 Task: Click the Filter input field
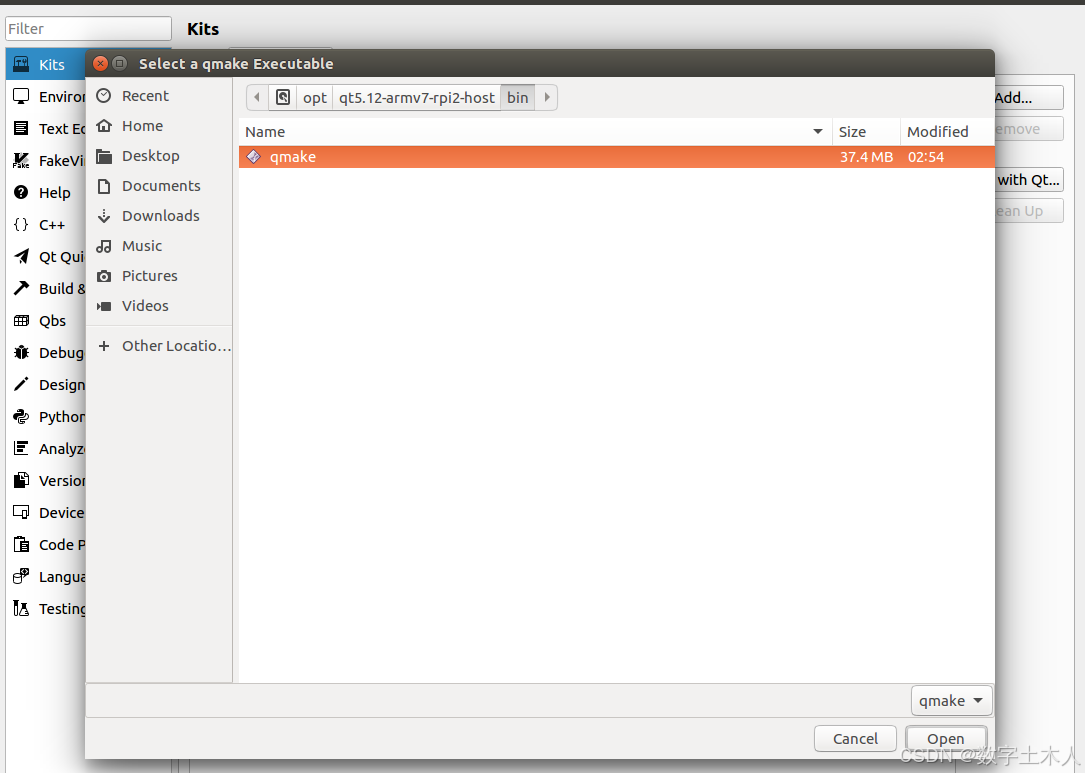tap(89, 28)
